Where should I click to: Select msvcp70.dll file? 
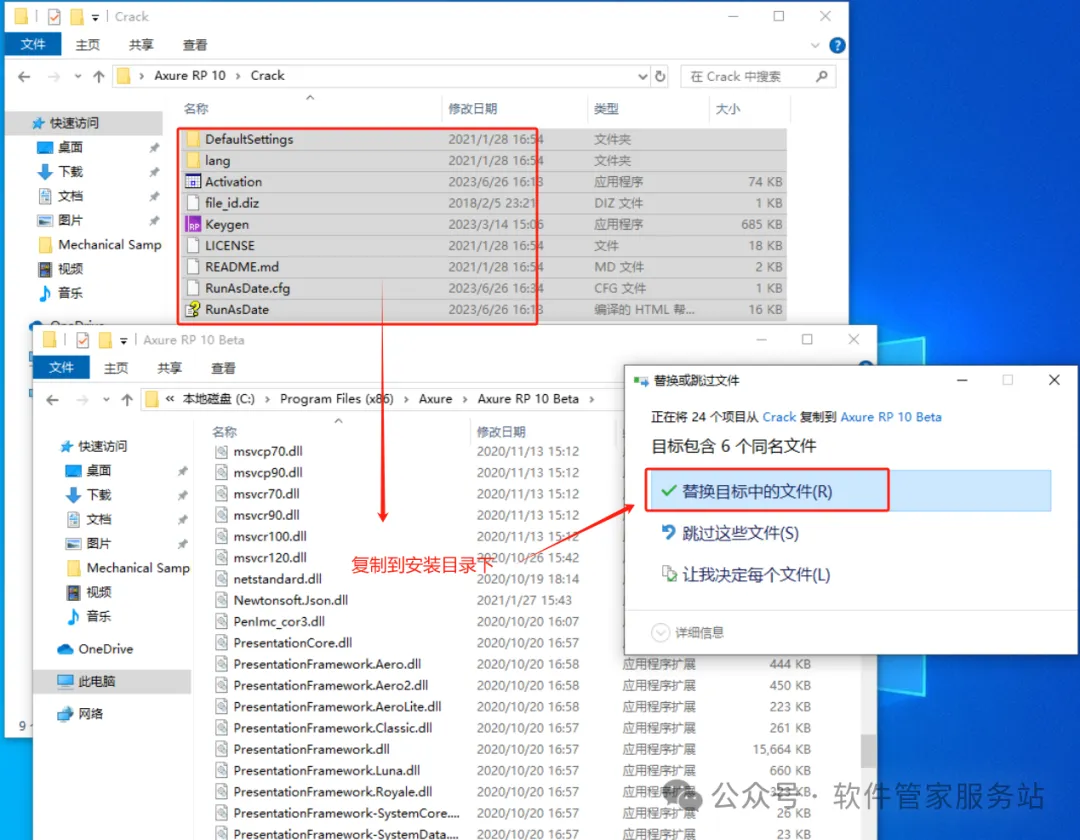click(268, 452)
